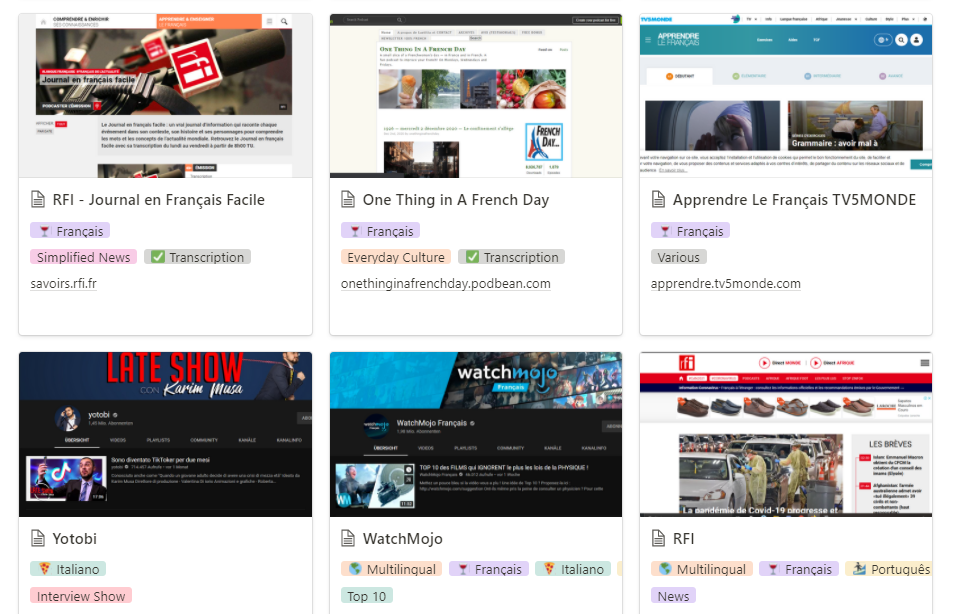Screen dimensions: 964x614
Task: Open the Apprendre Le Français TV5MONDE thumbnail
Action: click(786, 95)
